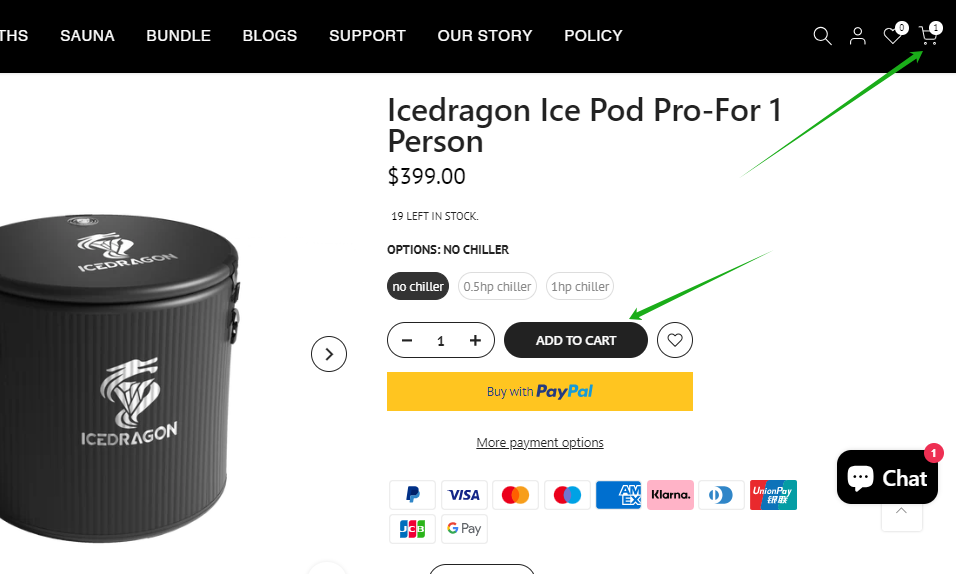Click the ADD TO CART button
This screenshot has width=956, height=574.
[x=576, y=340]
